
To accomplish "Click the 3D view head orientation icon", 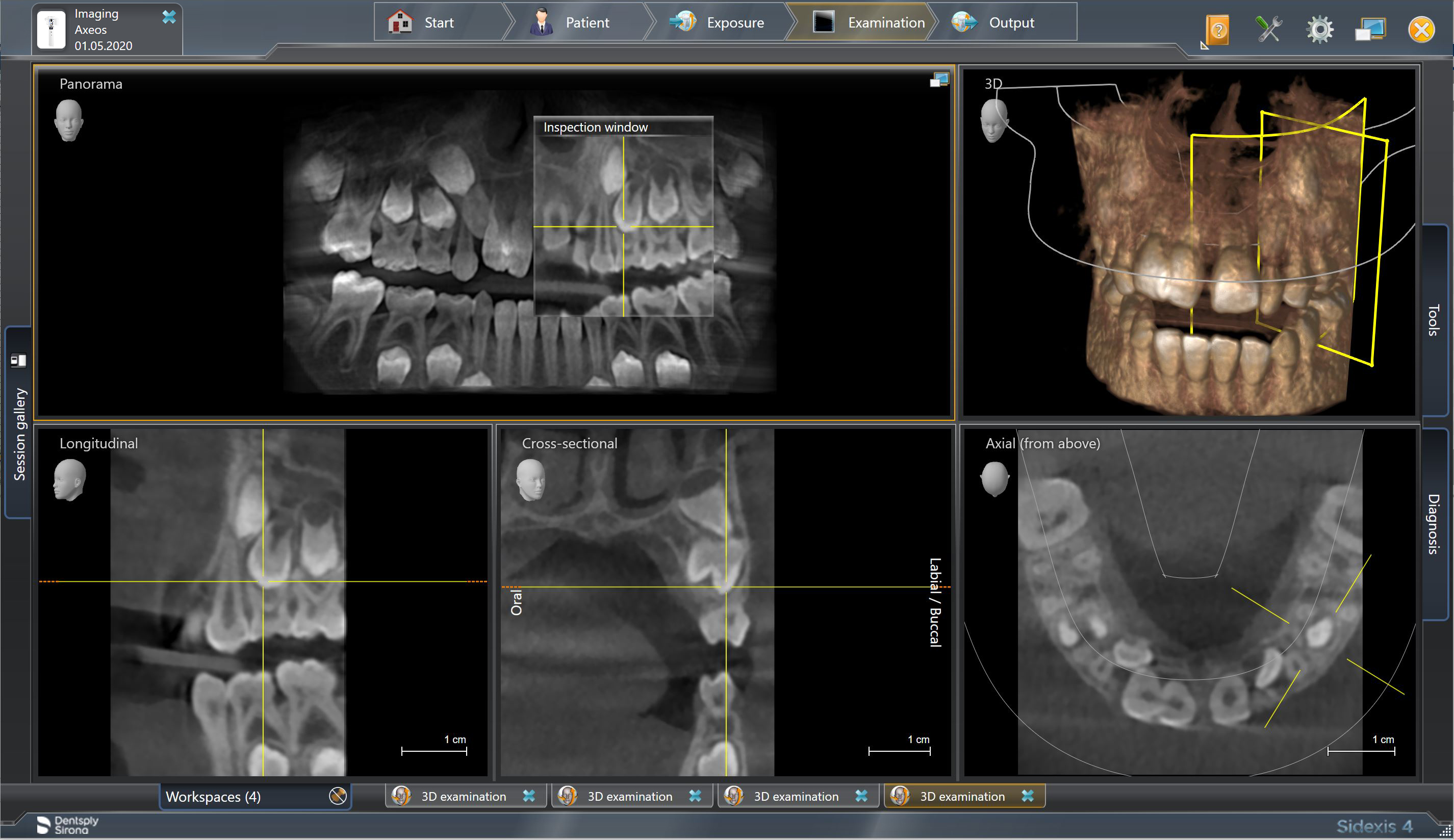I will (994, 120).
